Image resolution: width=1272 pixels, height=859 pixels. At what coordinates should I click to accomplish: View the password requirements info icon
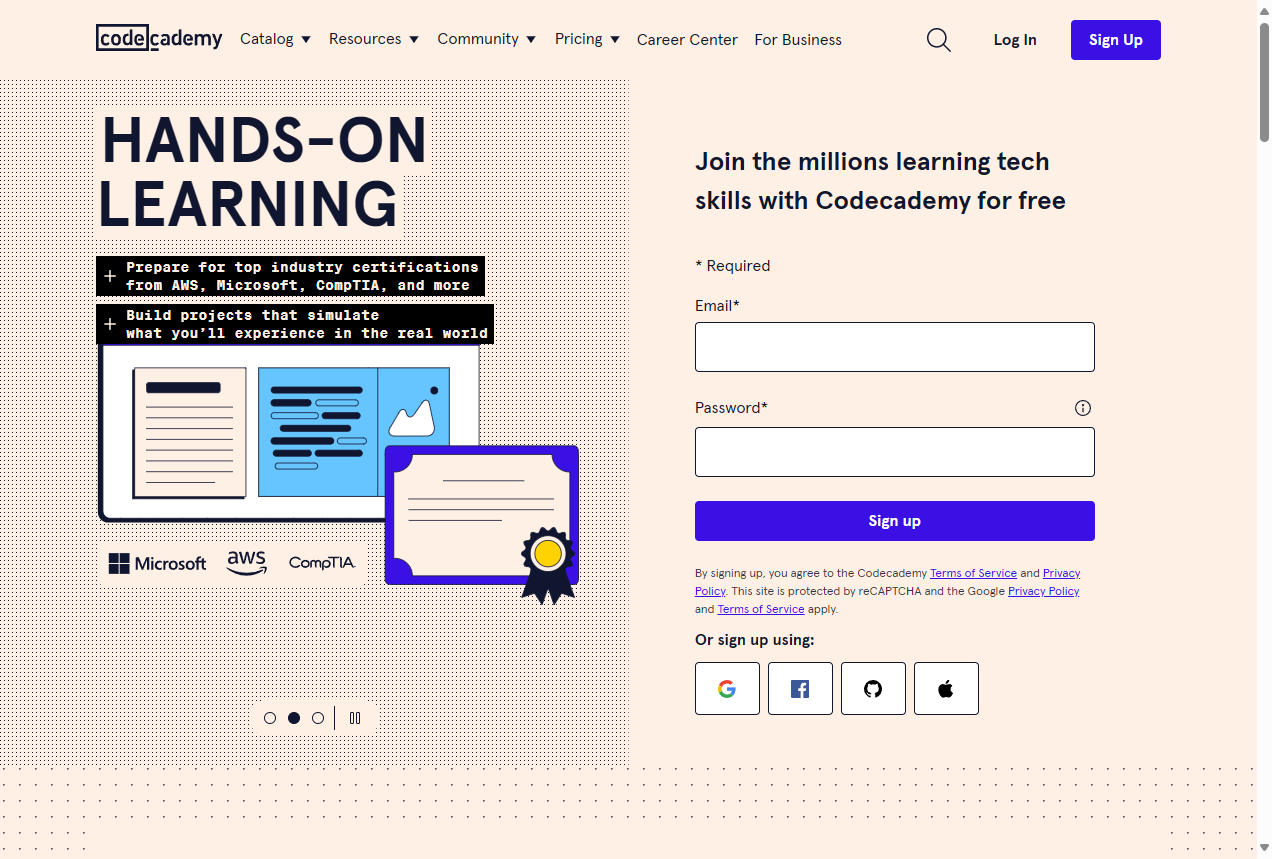coord(1083,408)
